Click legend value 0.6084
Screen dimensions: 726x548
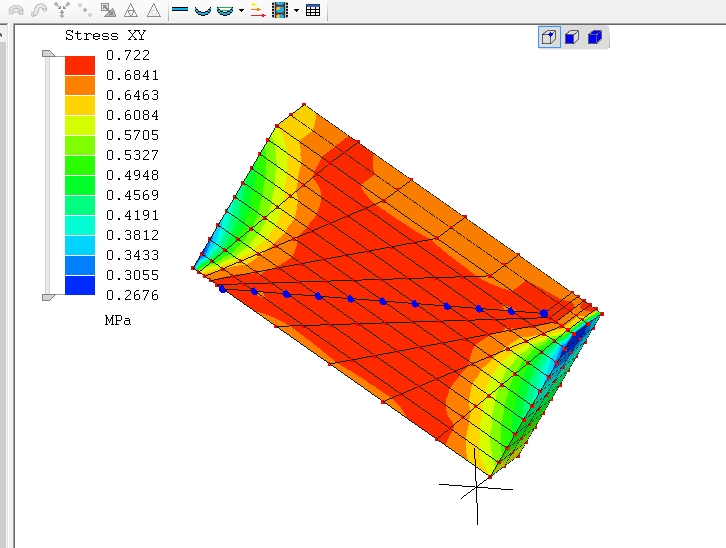(x=132, y=115)
